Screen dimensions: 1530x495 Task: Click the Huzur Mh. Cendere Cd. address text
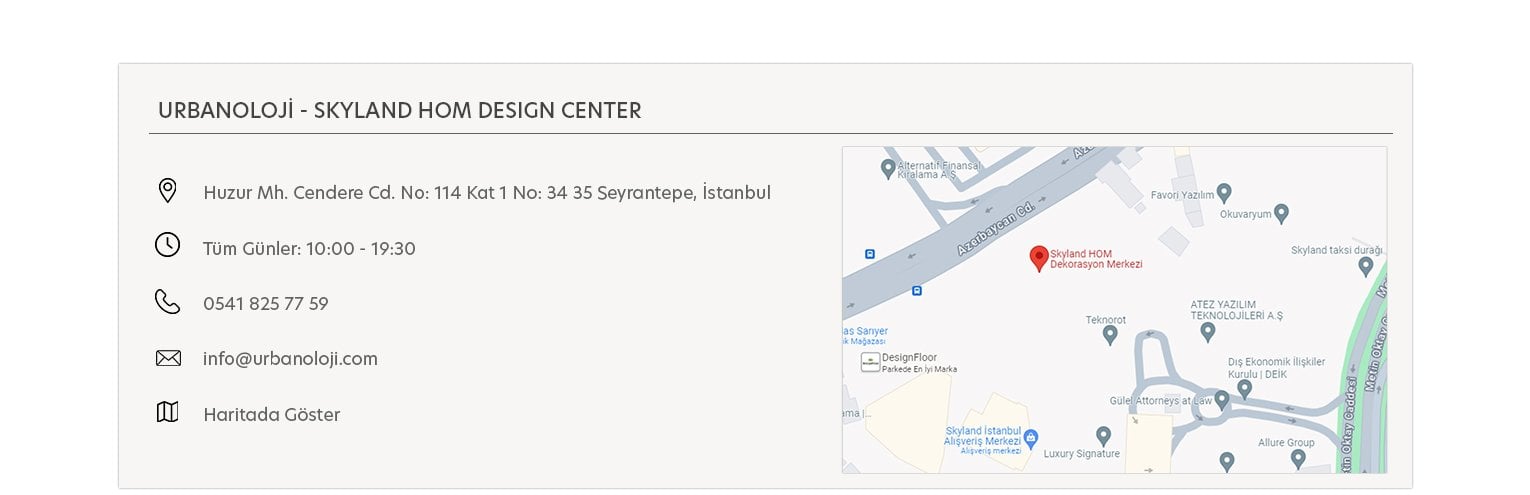click(x=487, y=192)
